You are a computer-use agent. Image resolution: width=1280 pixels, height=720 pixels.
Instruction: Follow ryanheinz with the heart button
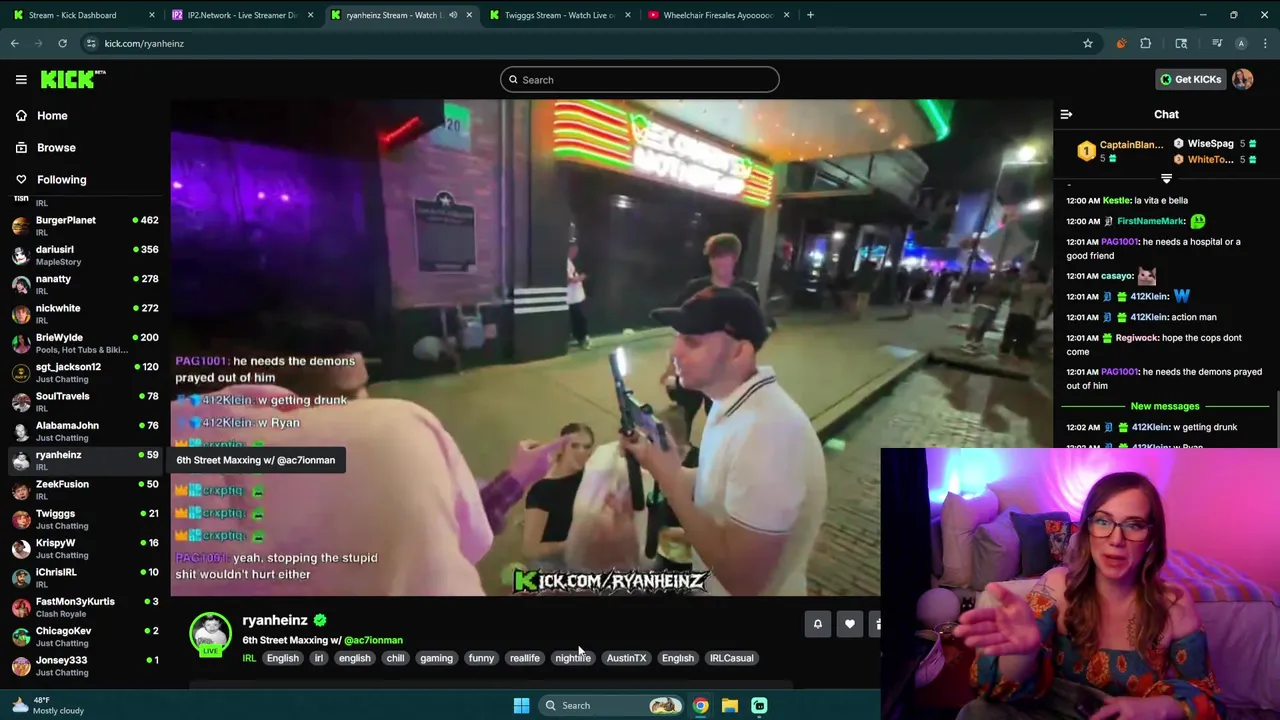(x=850, y=624)
